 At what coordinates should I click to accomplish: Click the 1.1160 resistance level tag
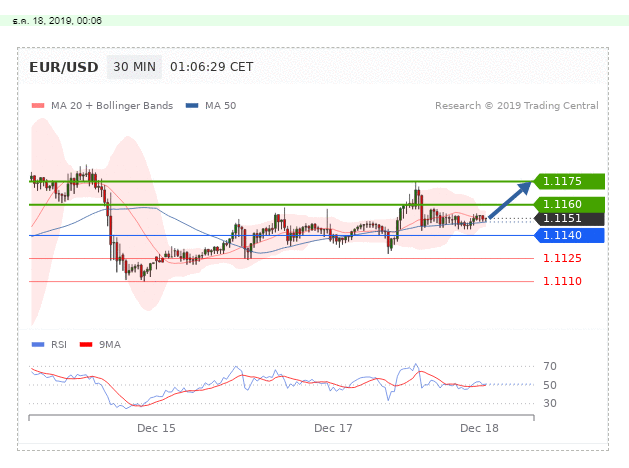[569, 205]
